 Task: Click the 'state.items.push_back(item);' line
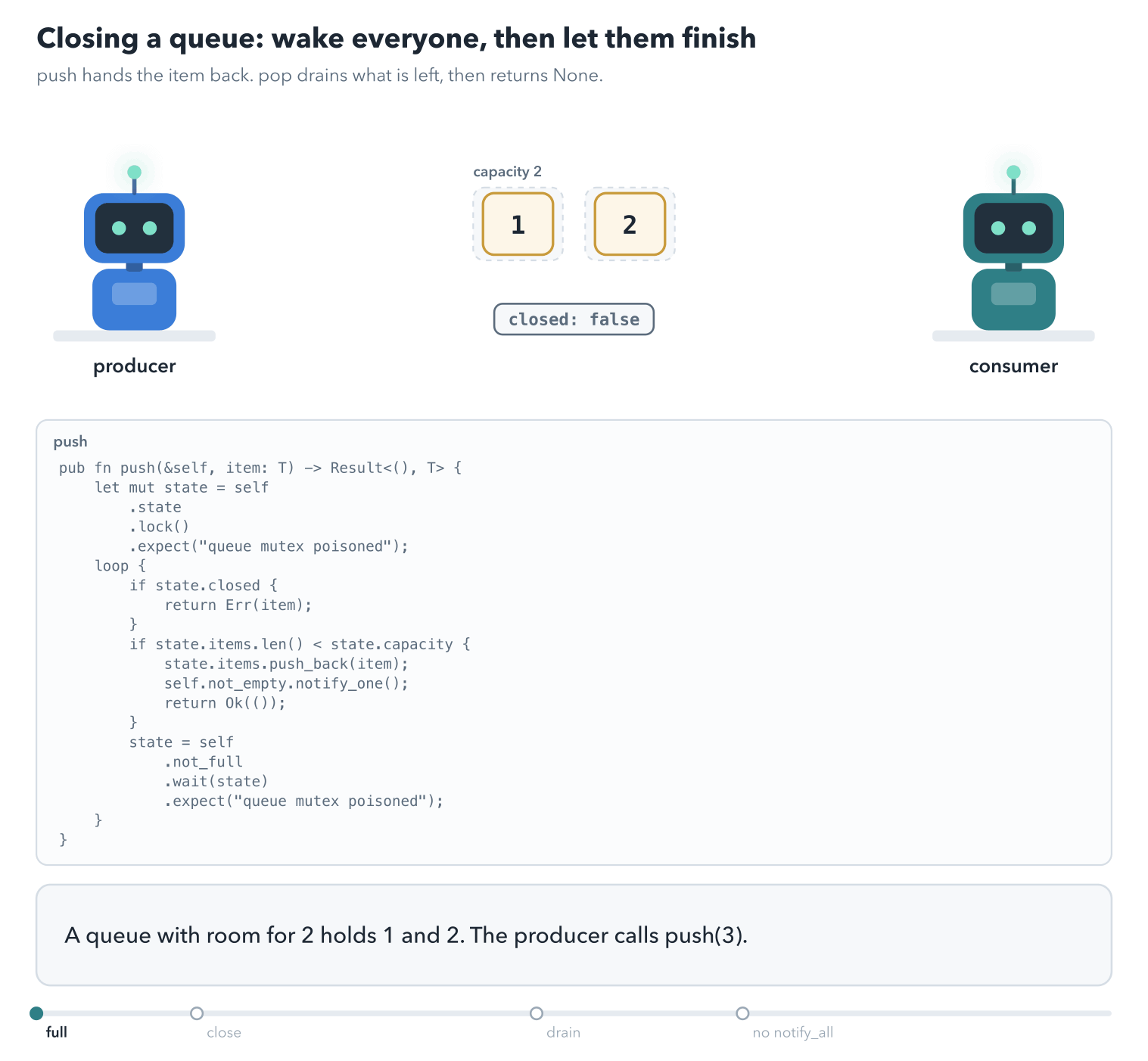286,664
